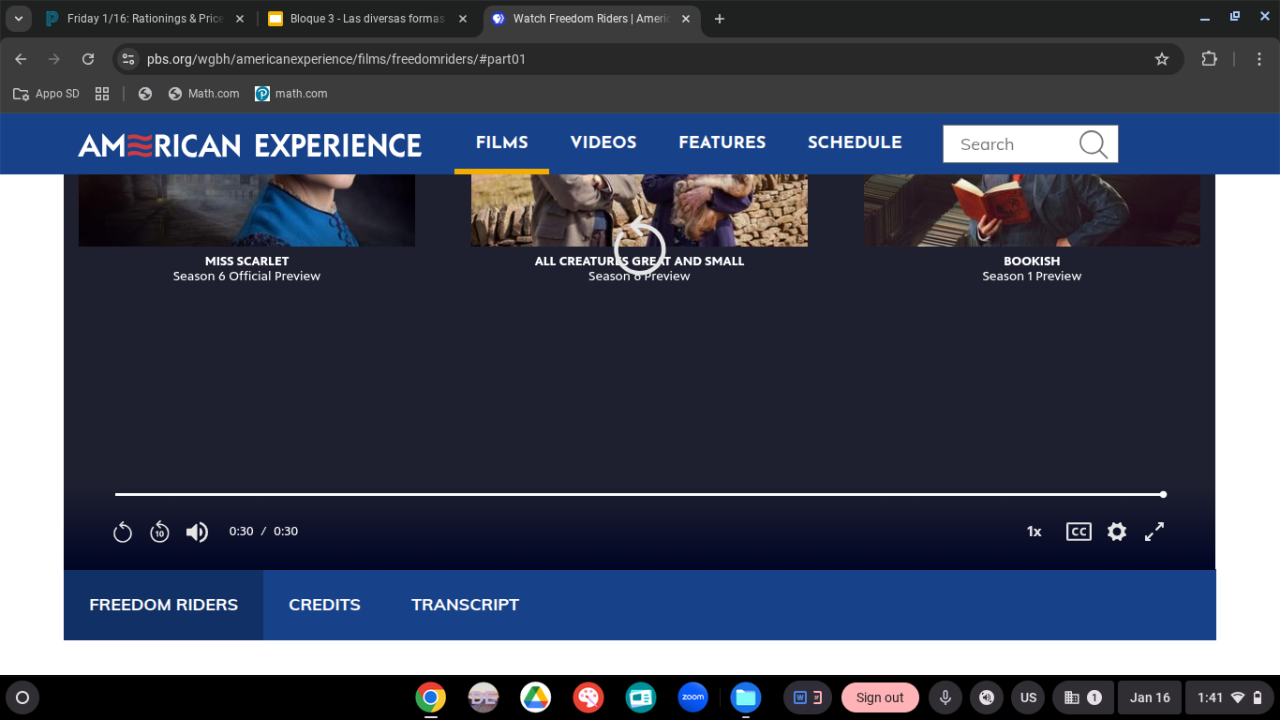1280x720 pixels.
Task: Open Google Drive from the shelf
Action: (536, 698)
